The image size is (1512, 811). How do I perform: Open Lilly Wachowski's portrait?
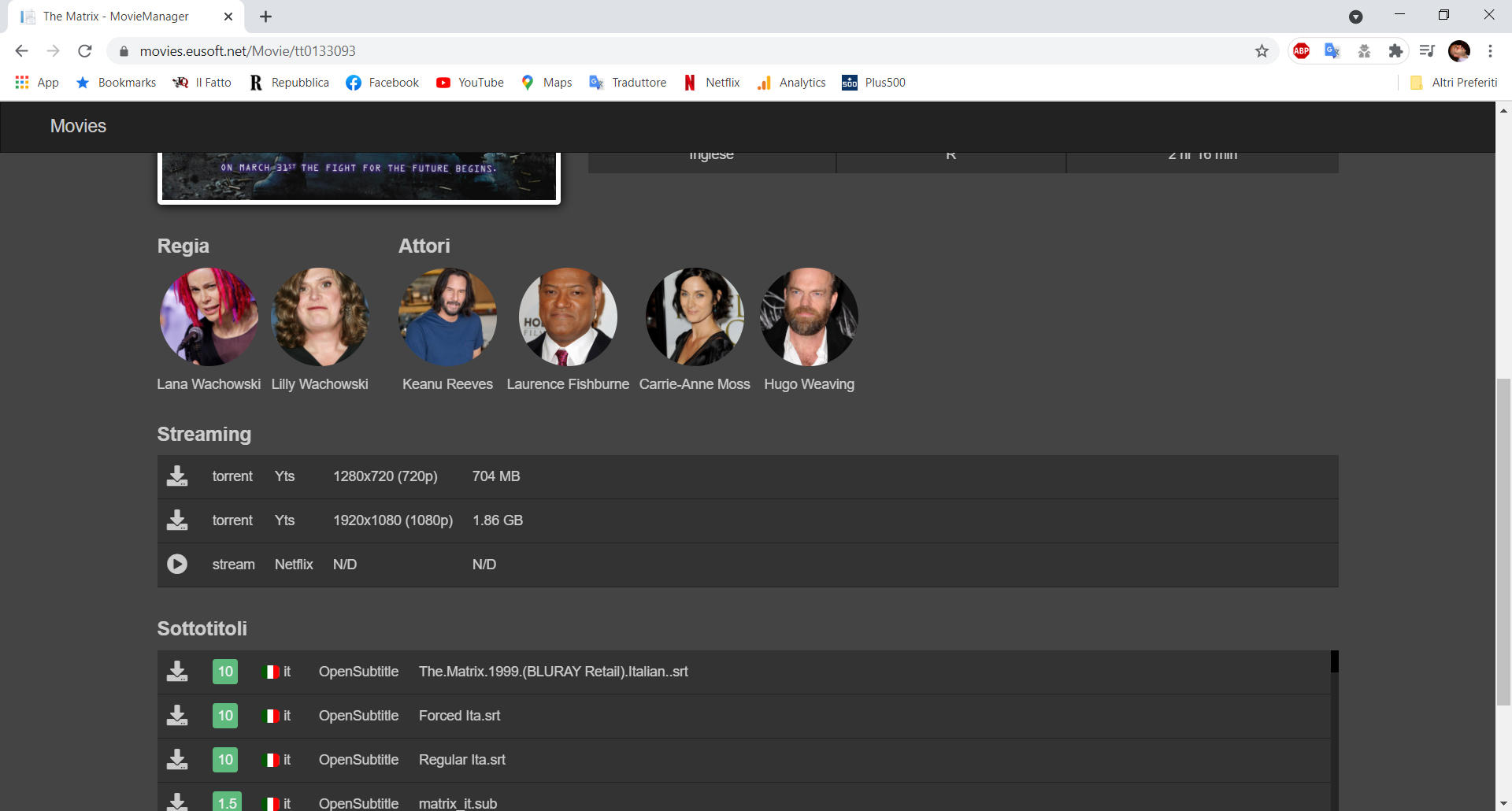click(320, 317)
